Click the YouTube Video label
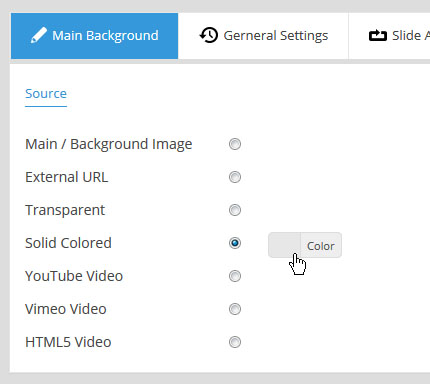Image resolution: width=430 pixels, height=384 pixels. coord(74,276)
